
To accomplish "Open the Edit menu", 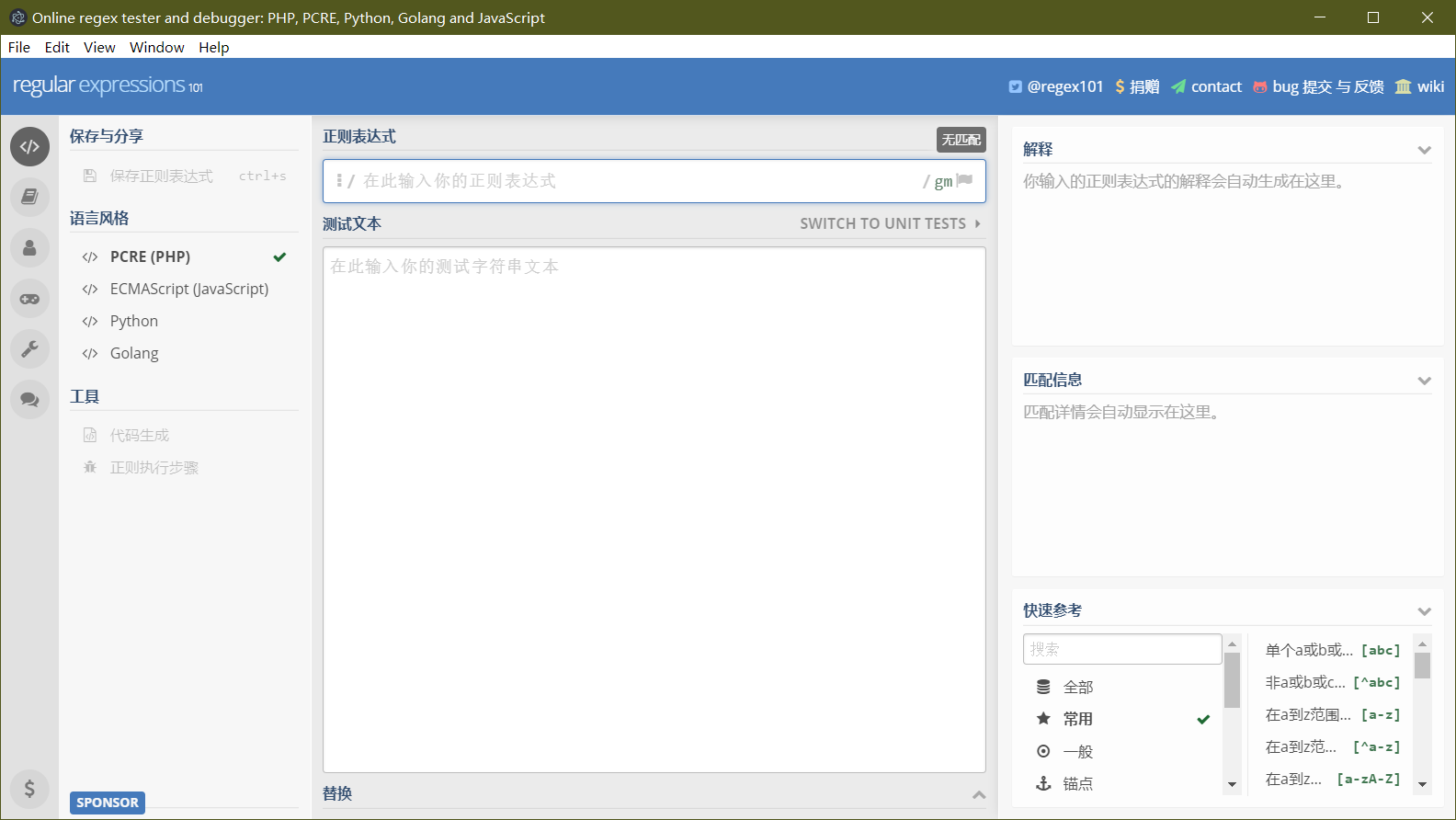I will point(57,47).
